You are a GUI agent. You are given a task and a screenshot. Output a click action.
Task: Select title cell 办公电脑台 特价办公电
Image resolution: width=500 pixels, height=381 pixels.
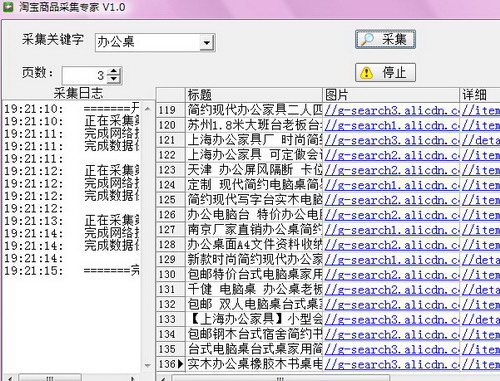click(254, 215)
